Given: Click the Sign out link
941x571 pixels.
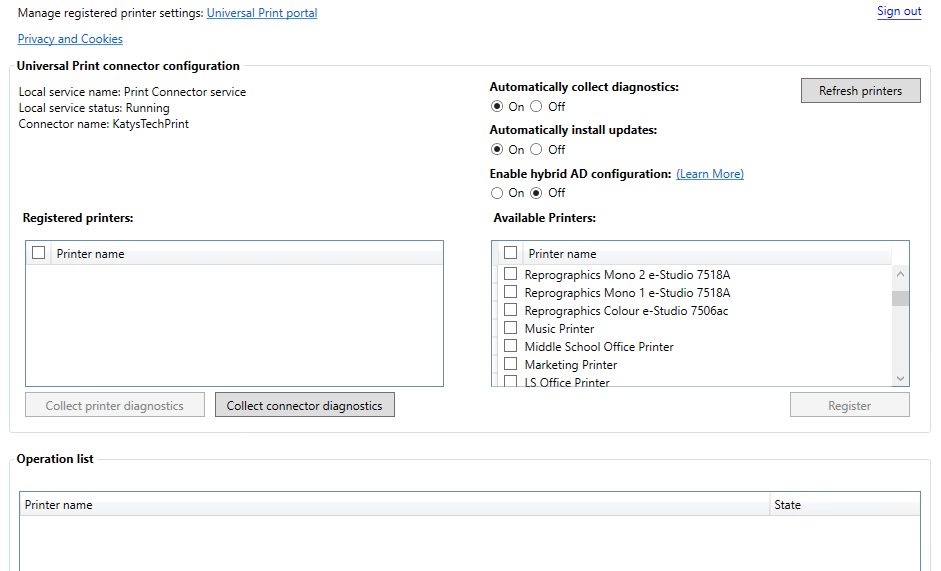Looking at the screenshot, I should tap(898, 11).
